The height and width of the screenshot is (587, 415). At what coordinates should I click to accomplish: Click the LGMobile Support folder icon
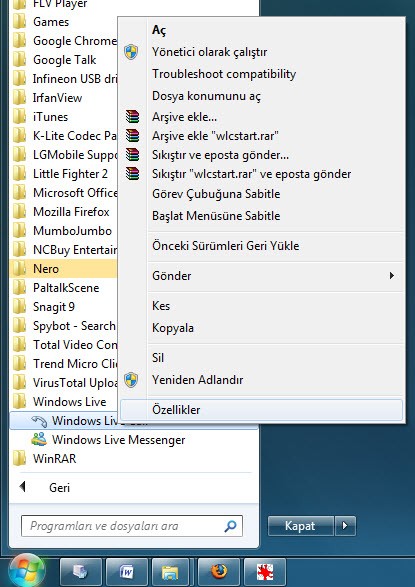[19, 155]
